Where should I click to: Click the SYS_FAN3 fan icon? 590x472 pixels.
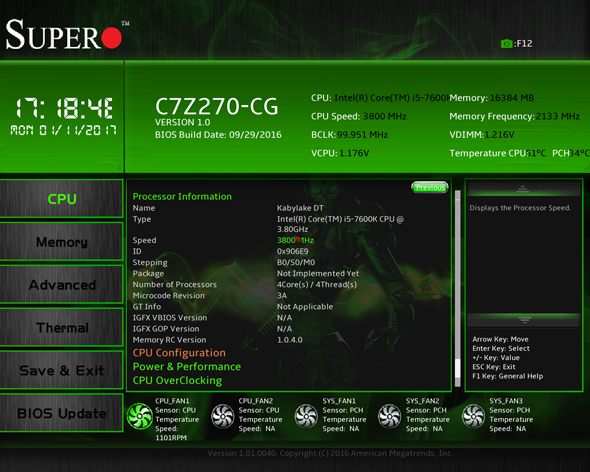473,416
